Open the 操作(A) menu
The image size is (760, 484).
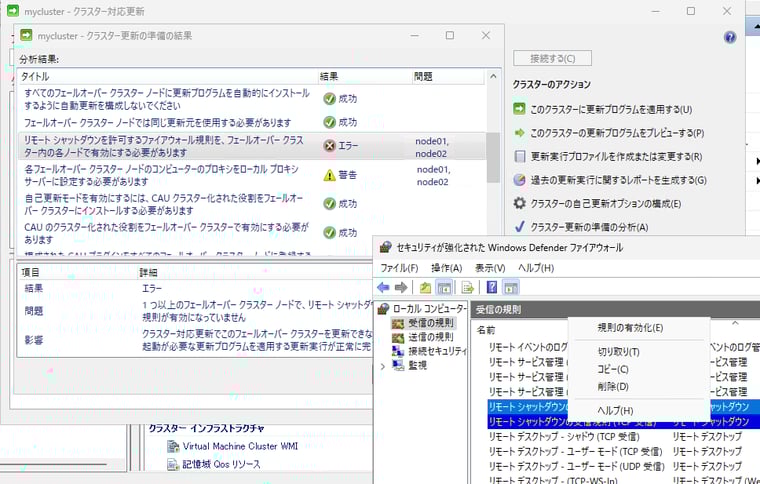click(446, 268)
